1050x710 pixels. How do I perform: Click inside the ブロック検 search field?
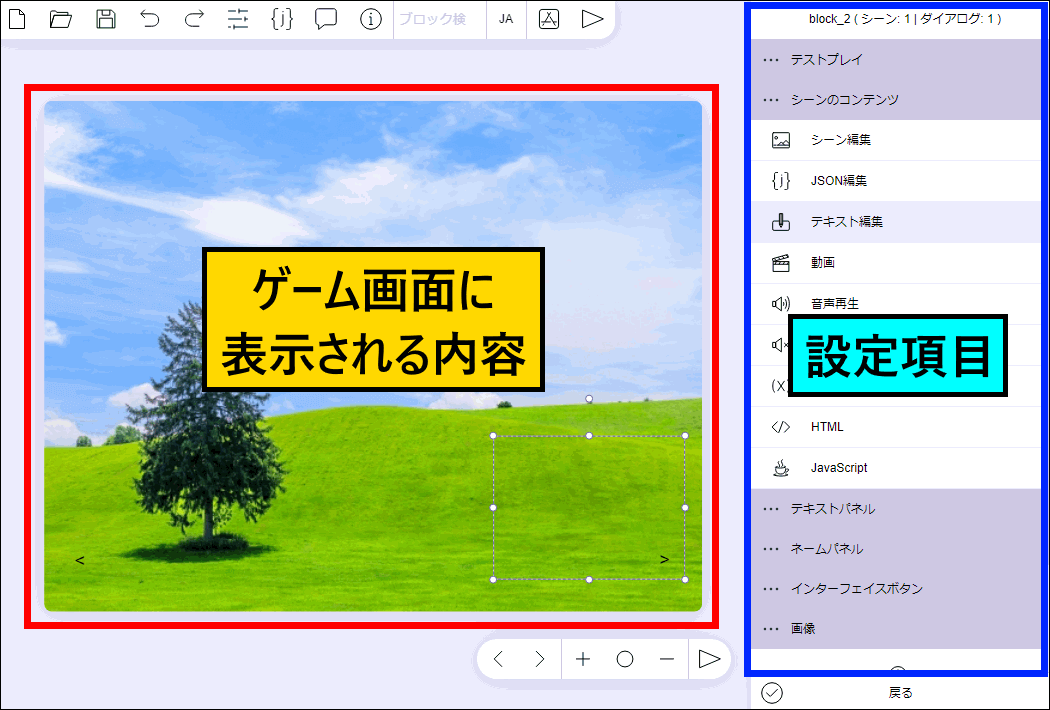(438, 19)
